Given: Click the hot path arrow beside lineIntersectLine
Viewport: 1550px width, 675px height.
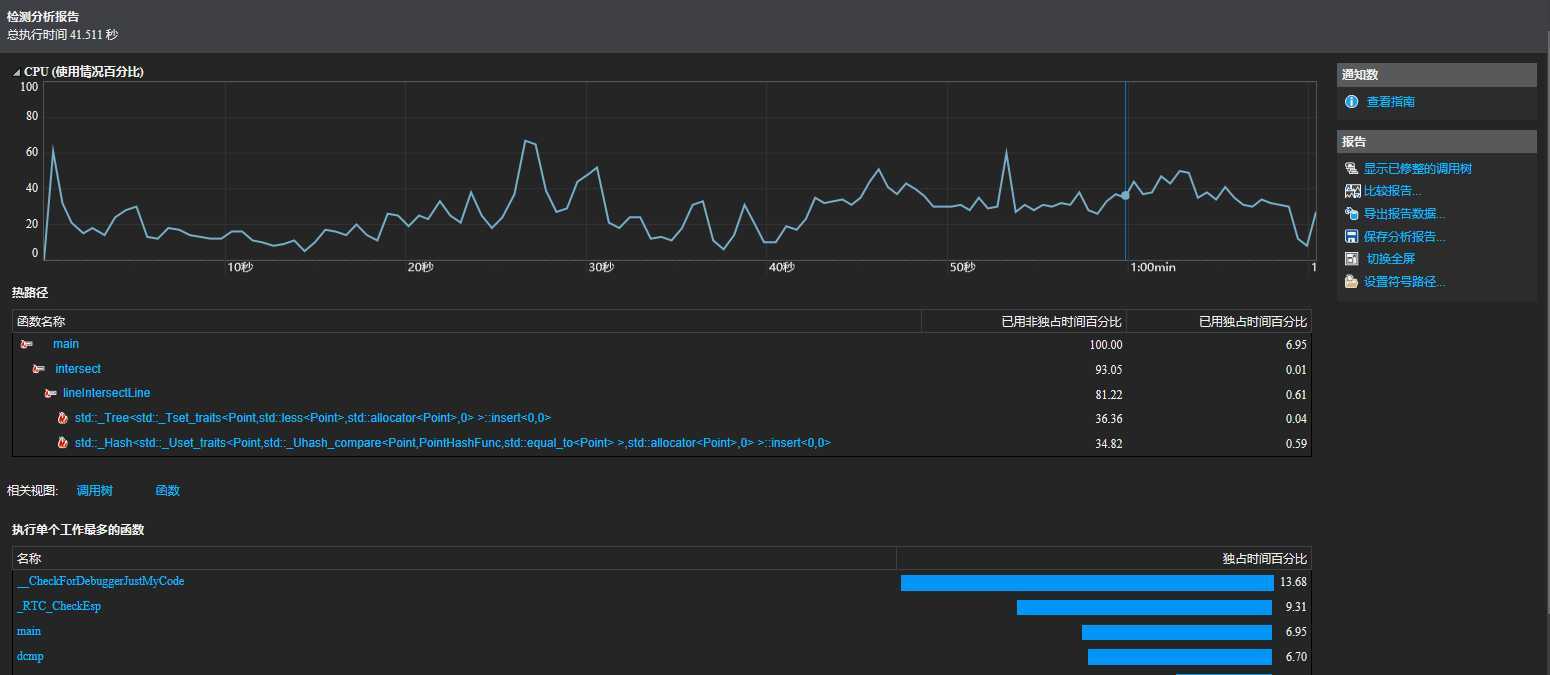Looking at the screenshot, I should click(x=50, y=393).
